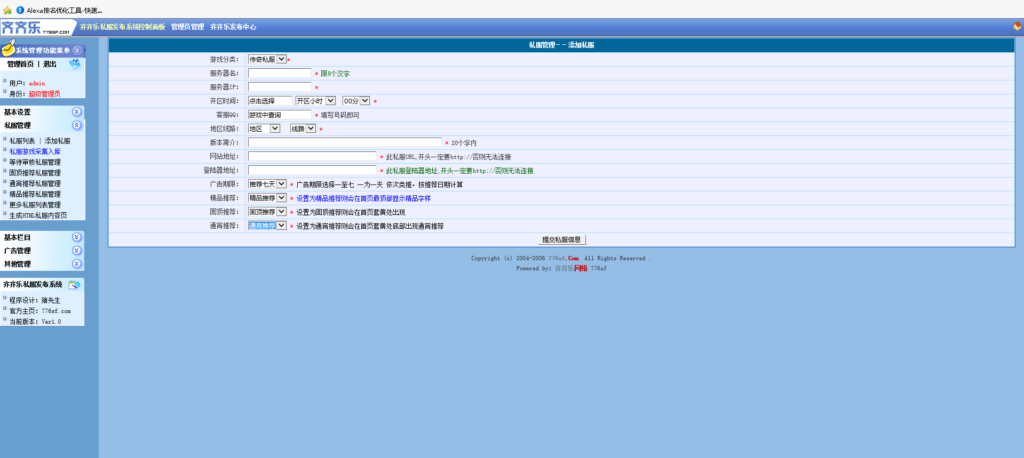Click the blue icon next to 退出
This screenshot has width=1024, height=458.
coord(75,64)
